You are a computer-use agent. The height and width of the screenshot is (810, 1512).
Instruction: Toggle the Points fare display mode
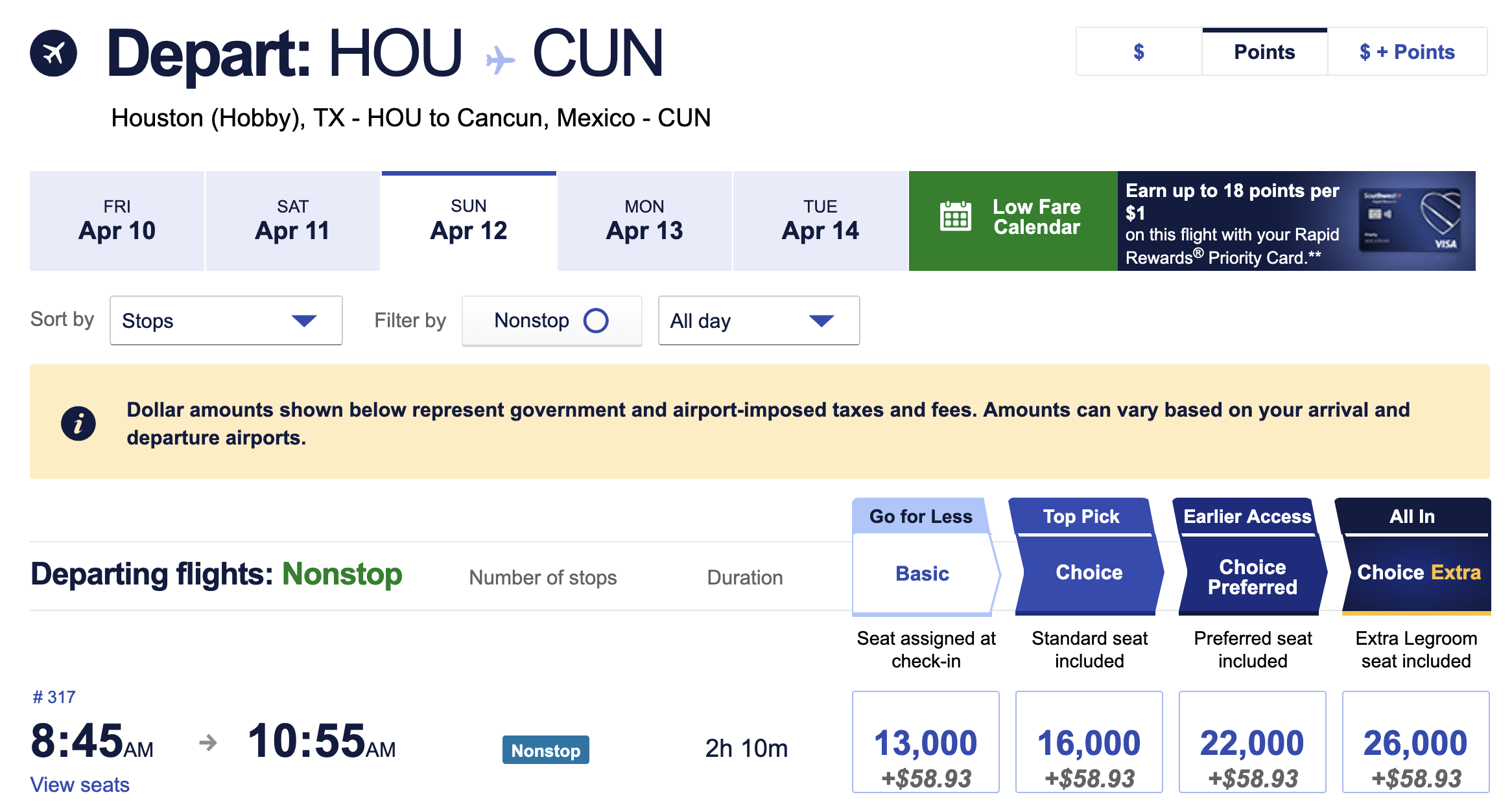(1263, 51)
